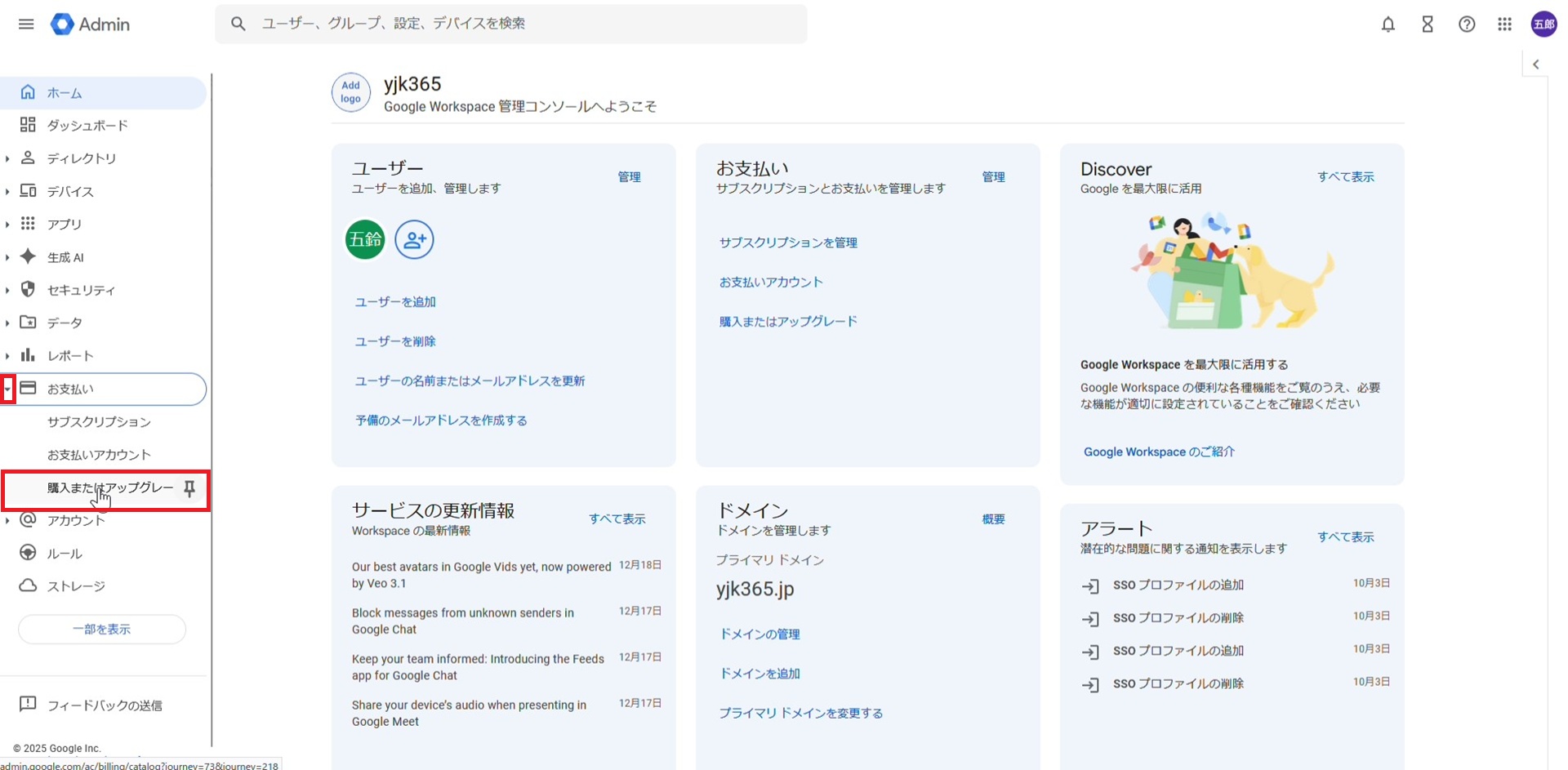Open the Google apps grid

click(1504, 24)
